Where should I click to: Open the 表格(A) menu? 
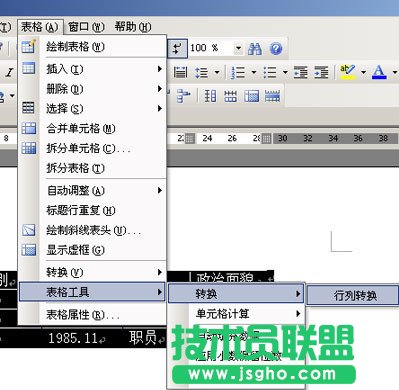coord(40,27)
